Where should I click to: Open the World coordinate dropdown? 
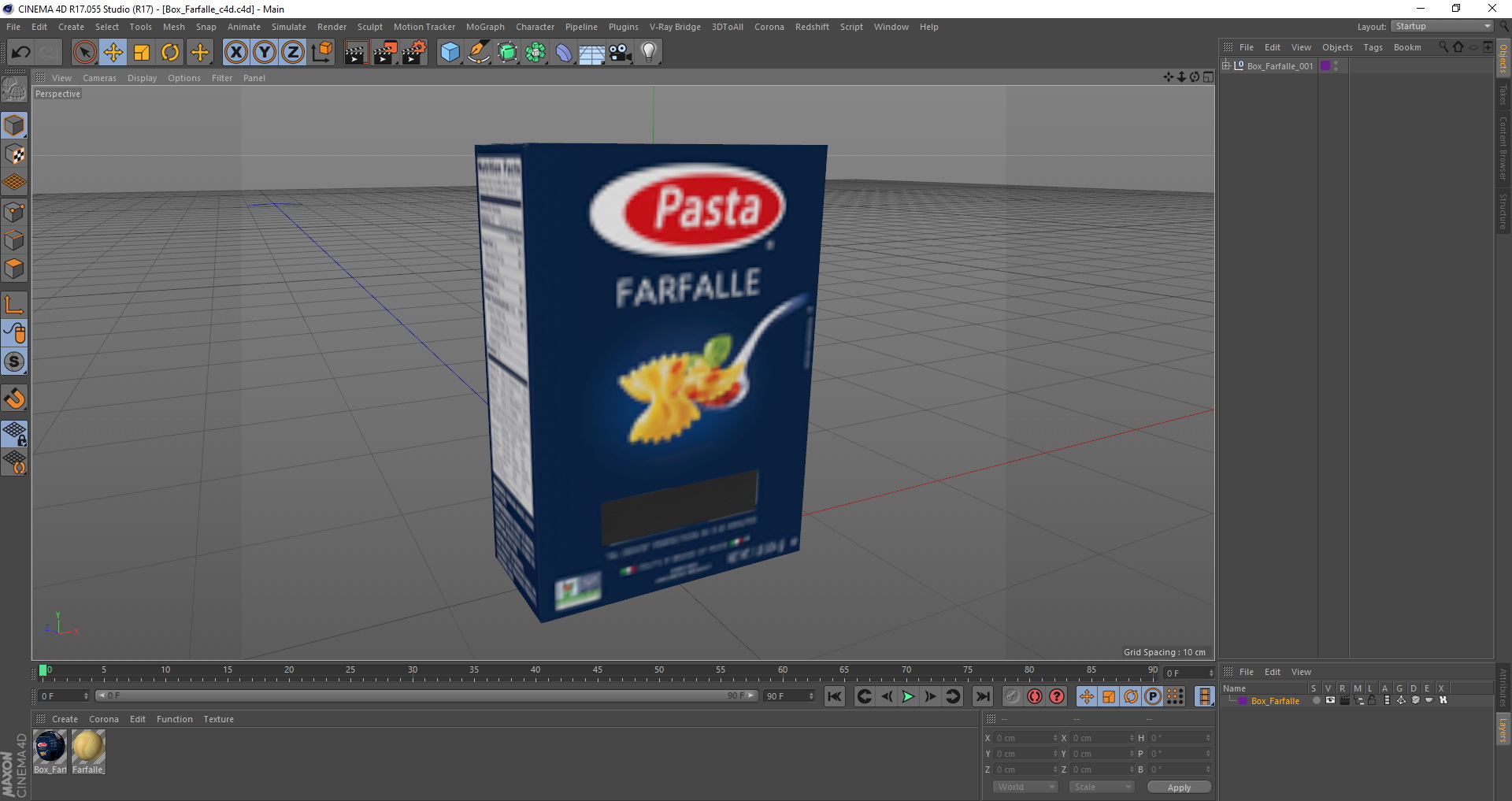[1025, 787]
